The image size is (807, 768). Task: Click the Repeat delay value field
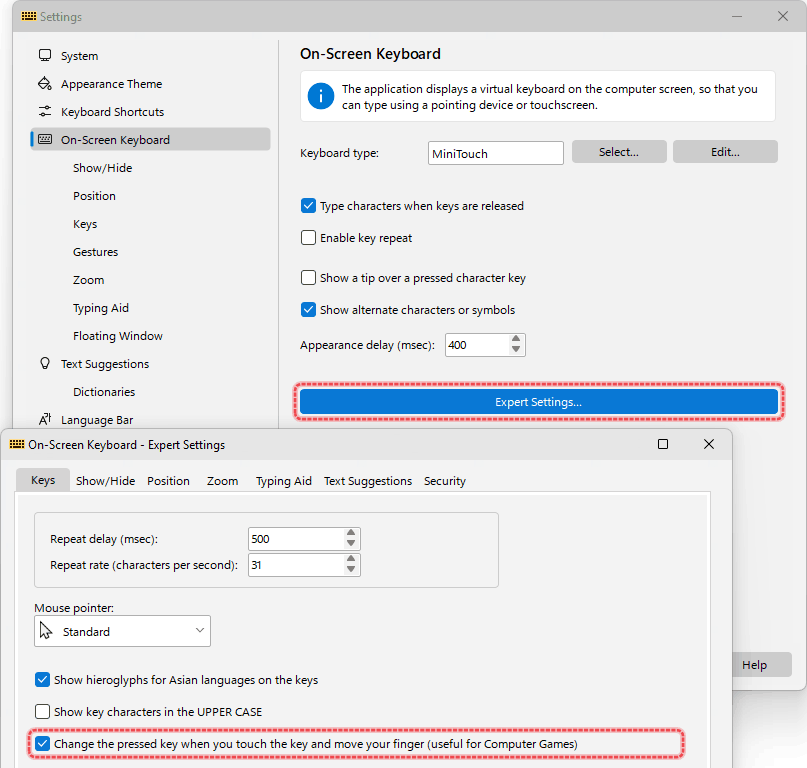(x=296, y=539)
